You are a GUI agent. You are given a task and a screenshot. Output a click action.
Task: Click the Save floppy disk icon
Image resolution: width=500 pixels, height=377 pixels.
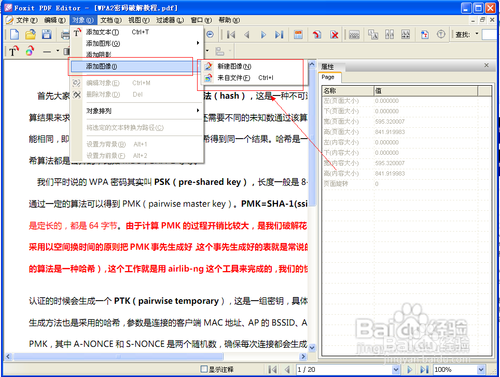click(x=46, y=34)
